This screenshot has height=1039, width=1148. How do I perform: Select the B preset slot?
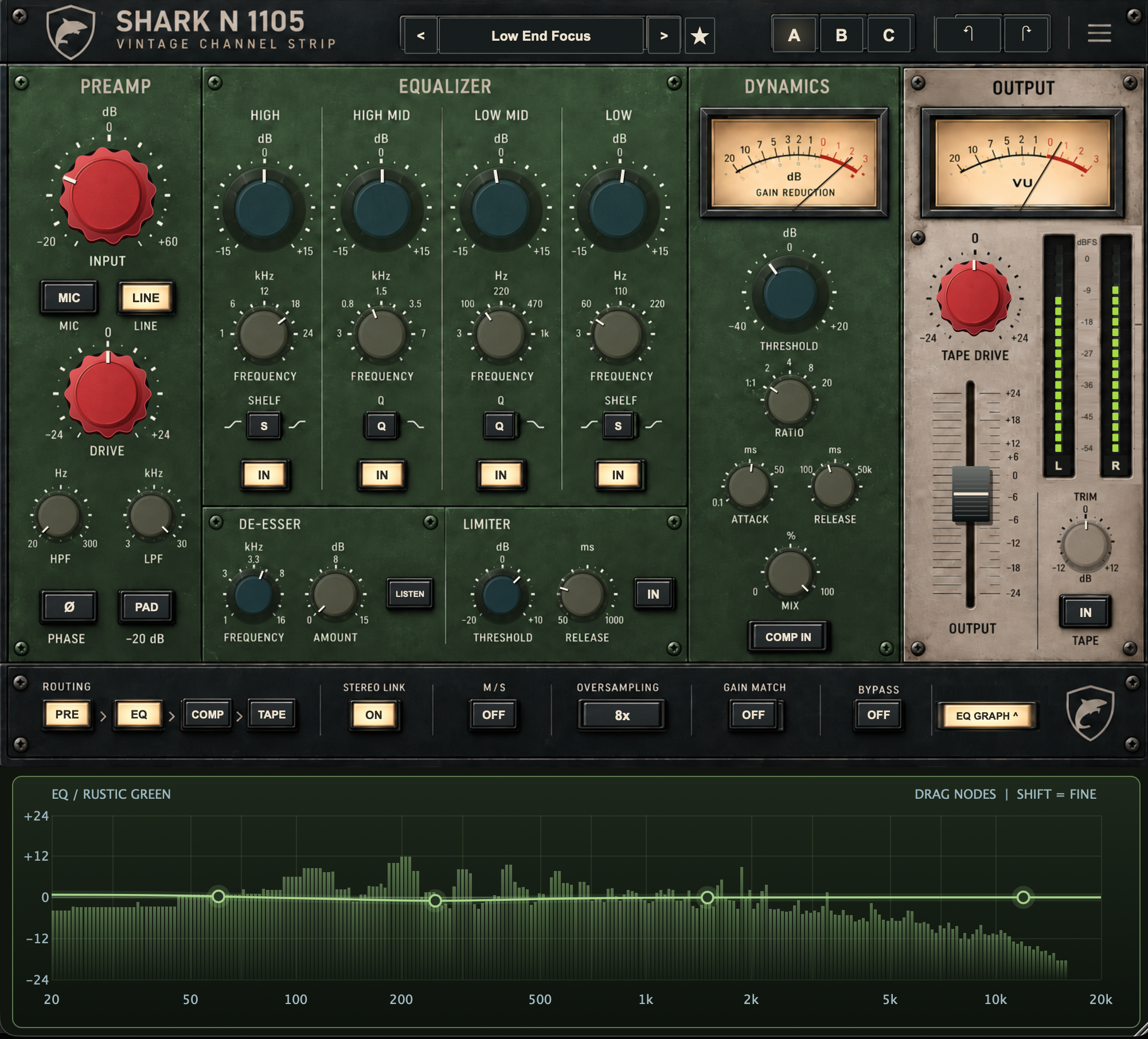(841, 35)
